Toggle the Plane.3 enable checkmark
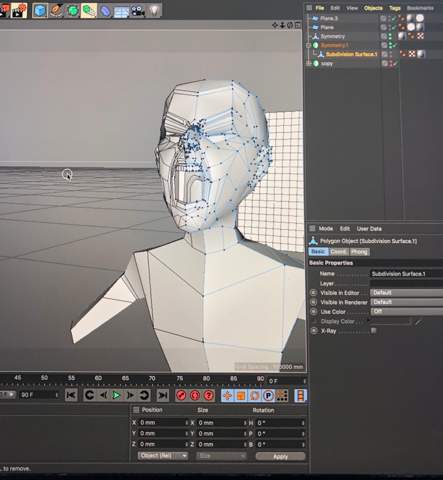This screenshot has width=443, height=480. click(394, 18)
